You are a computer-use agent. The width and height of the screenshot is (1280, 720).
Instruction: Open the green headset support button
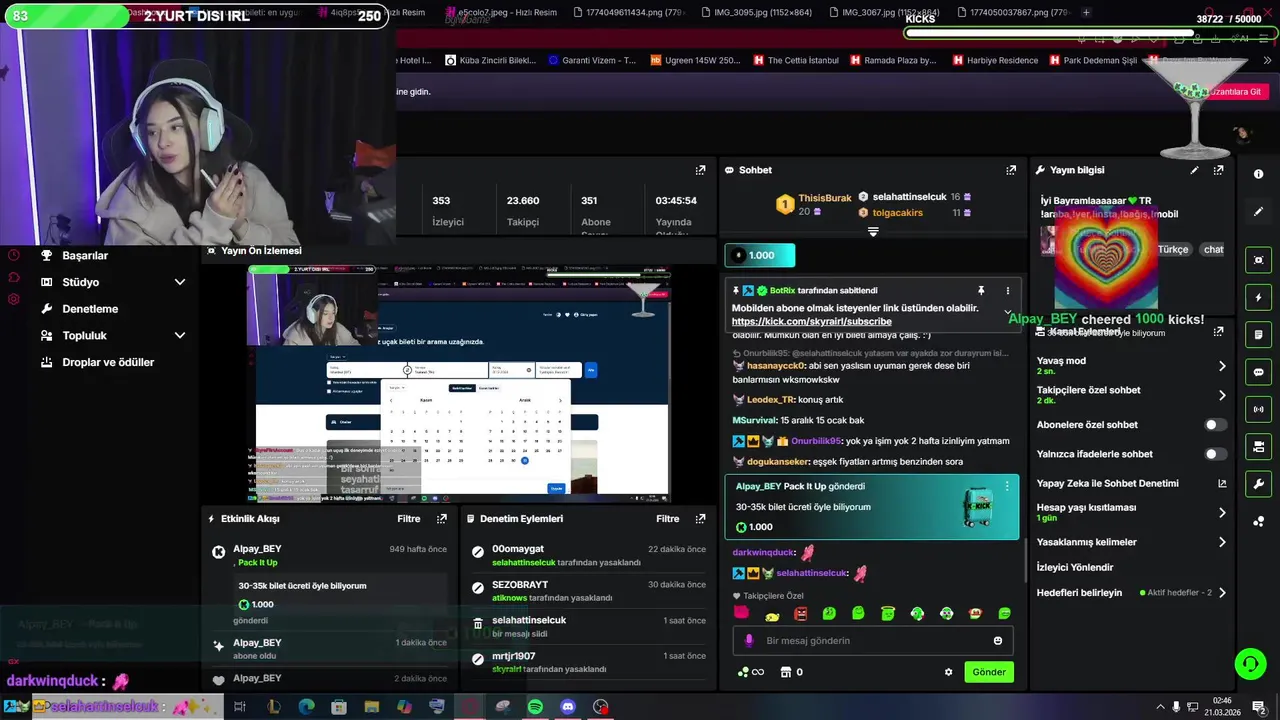(1250, 663)
